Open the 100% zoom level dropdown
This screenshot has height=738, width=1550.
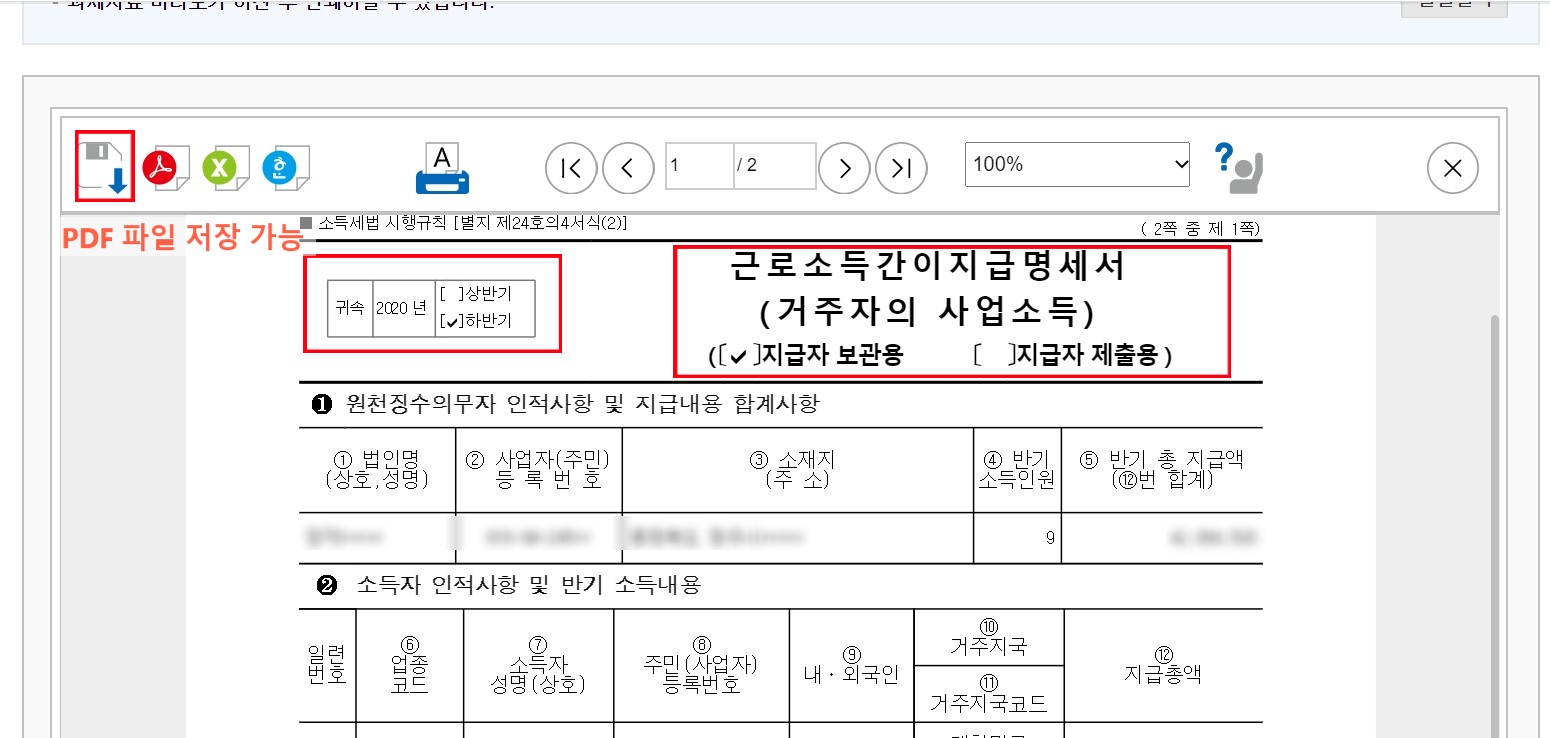tap(1077, 164)
